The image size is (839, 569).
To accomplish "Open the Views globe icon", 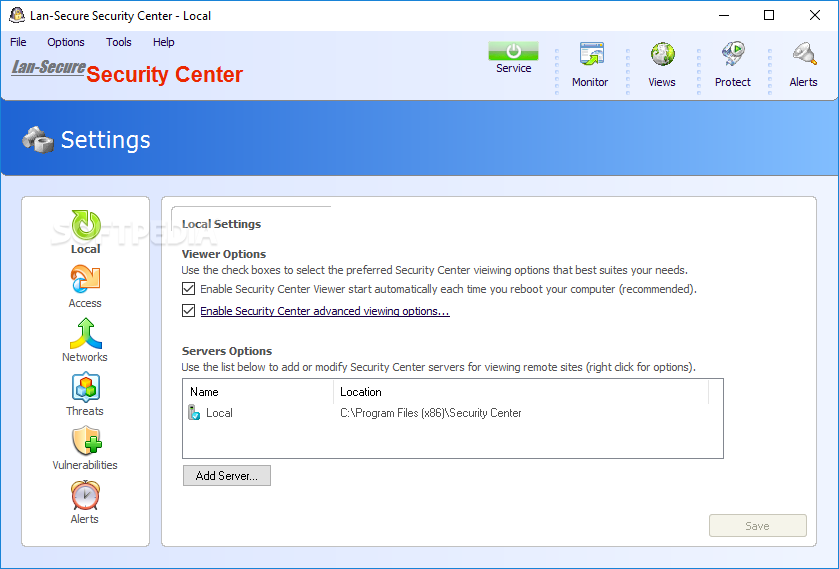I will tap(662, 54).
